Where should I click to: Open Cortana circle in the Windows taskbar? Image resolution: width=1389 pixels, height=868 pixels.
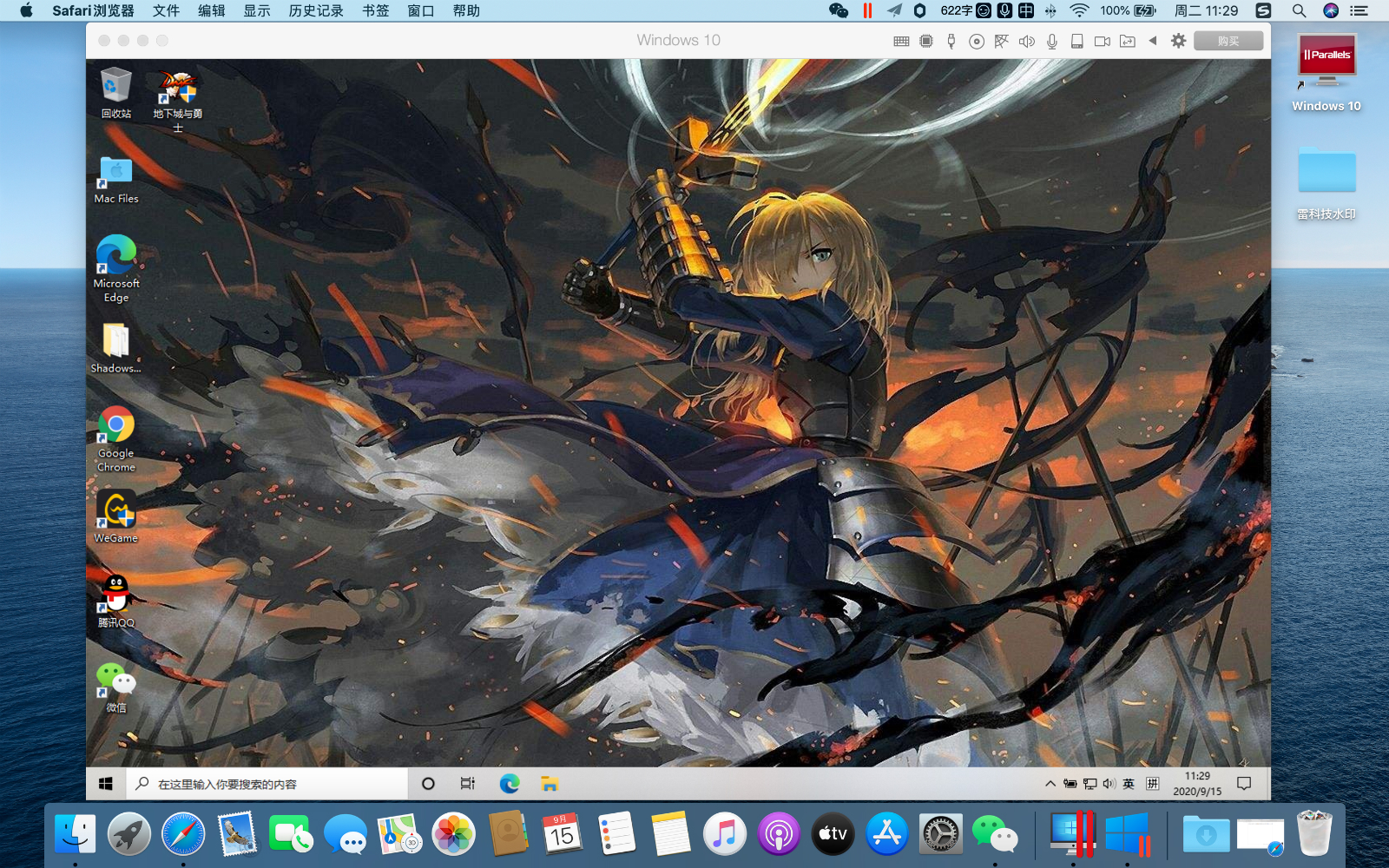428,784
